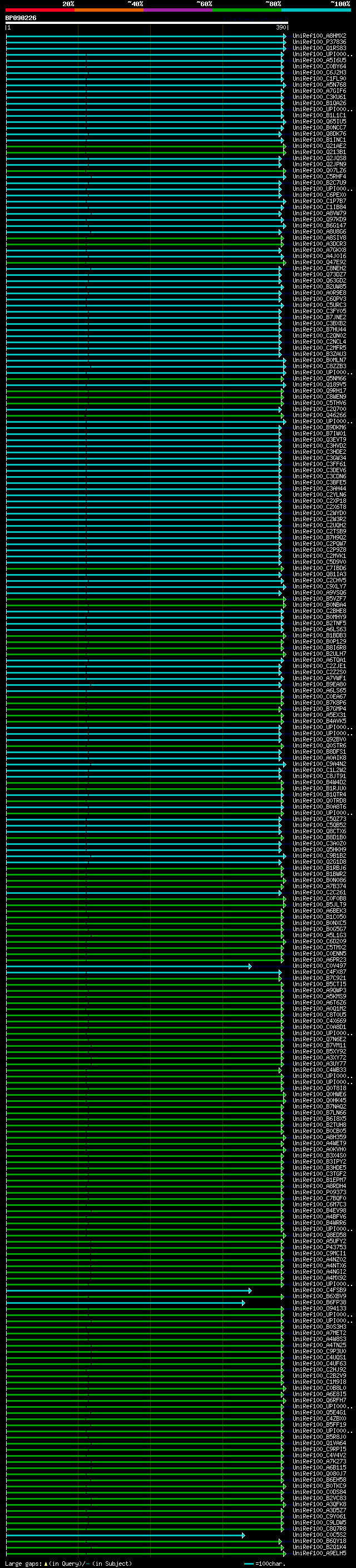This screenshot has width=356, height=1568.
Task: Select the UniRef100_B7K8P6 label
Action: point(319,703)
